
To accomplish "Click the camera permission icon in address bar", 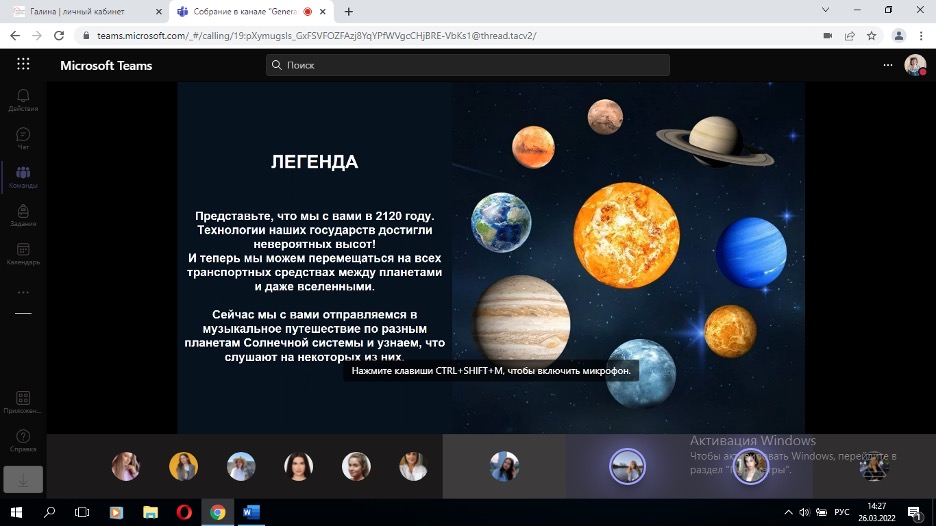I will click(827, 35).
